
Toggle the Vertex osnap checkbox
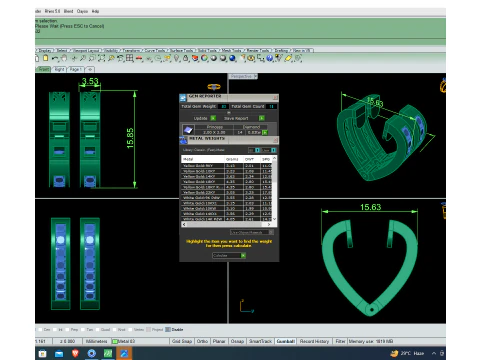tap(130, 330)
